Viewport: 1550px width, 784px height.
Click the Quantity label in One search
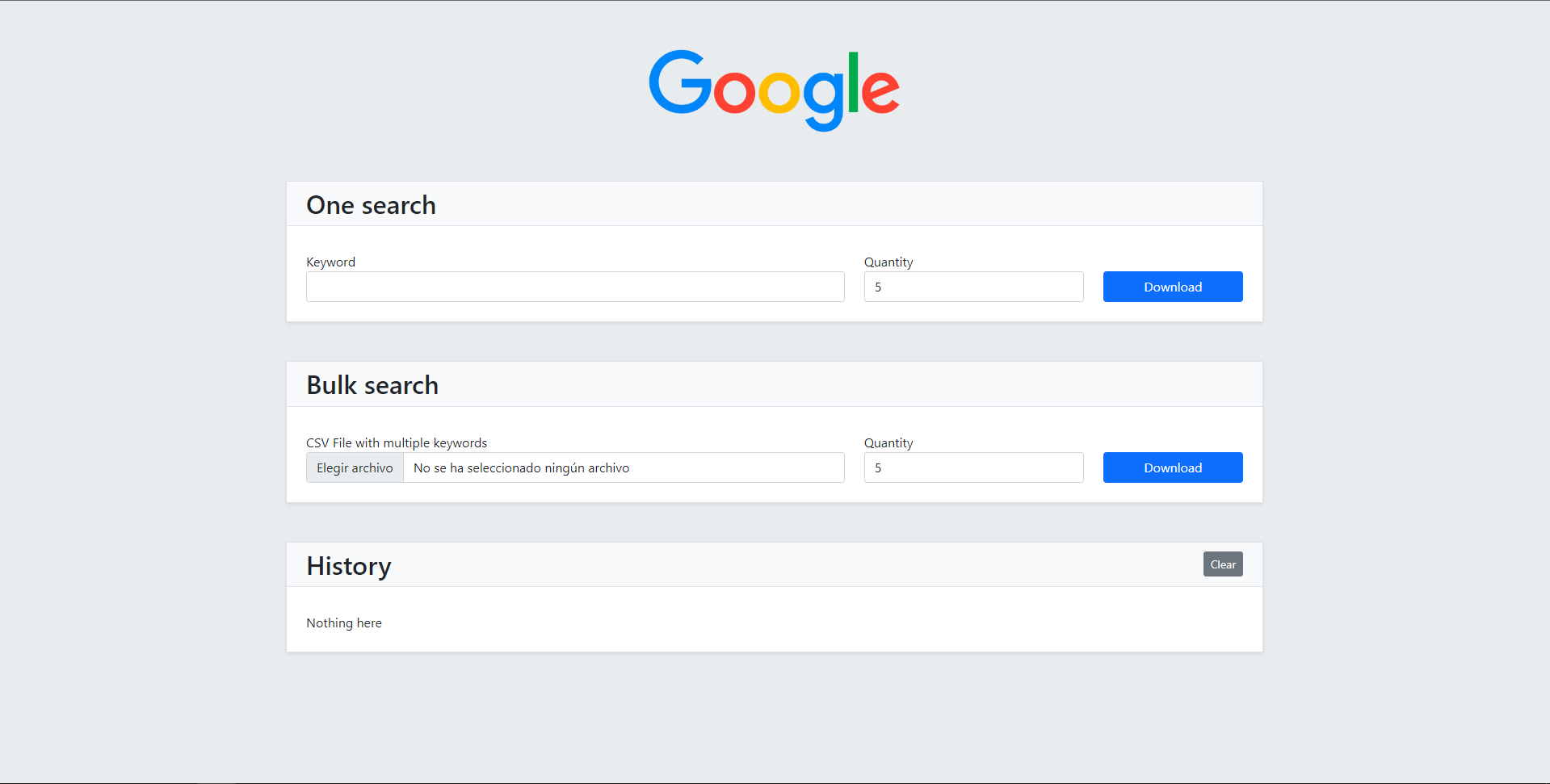coord(888,262)
